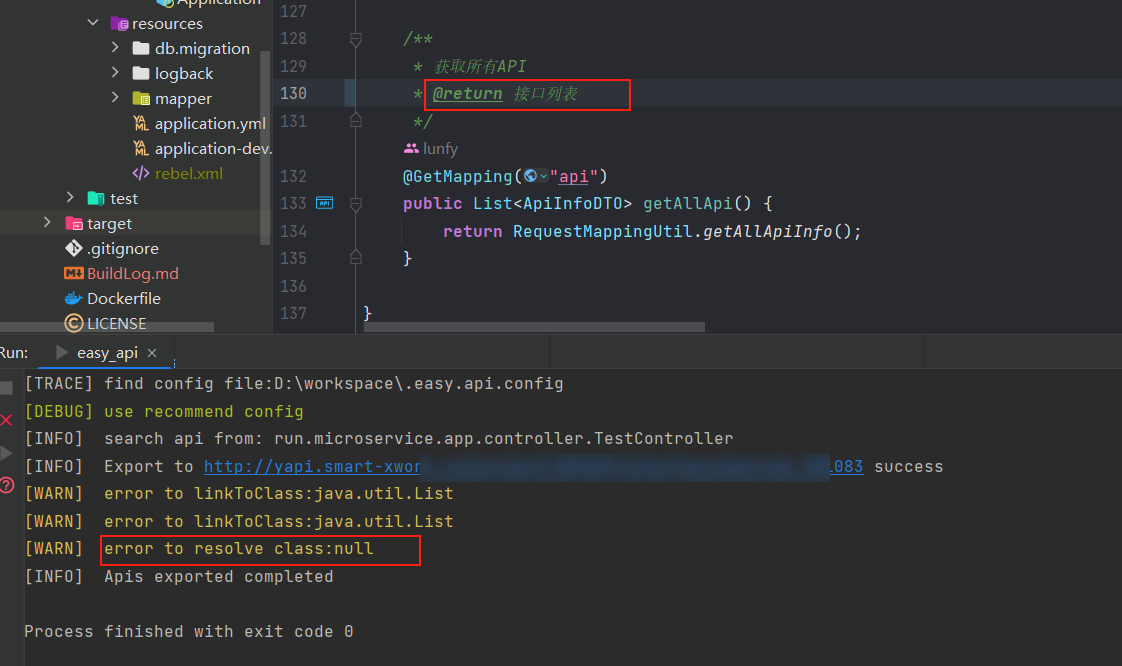Screen dimensions: 1122x666
Task: Click the help question mark icon in run toolbar
Action: pyautogui.click(x=6, y=485)
